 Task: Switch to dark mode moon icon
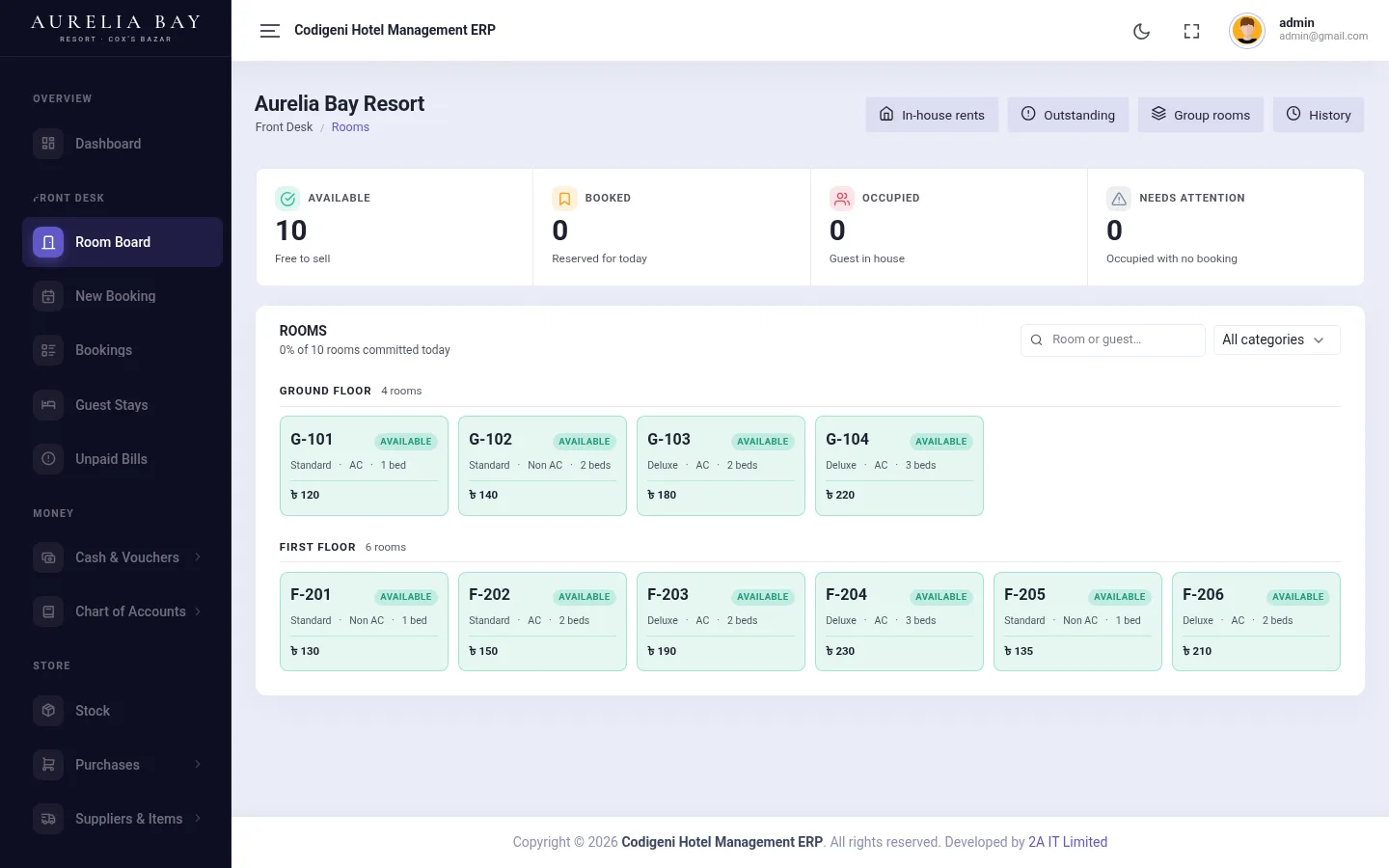[1141, 31]
